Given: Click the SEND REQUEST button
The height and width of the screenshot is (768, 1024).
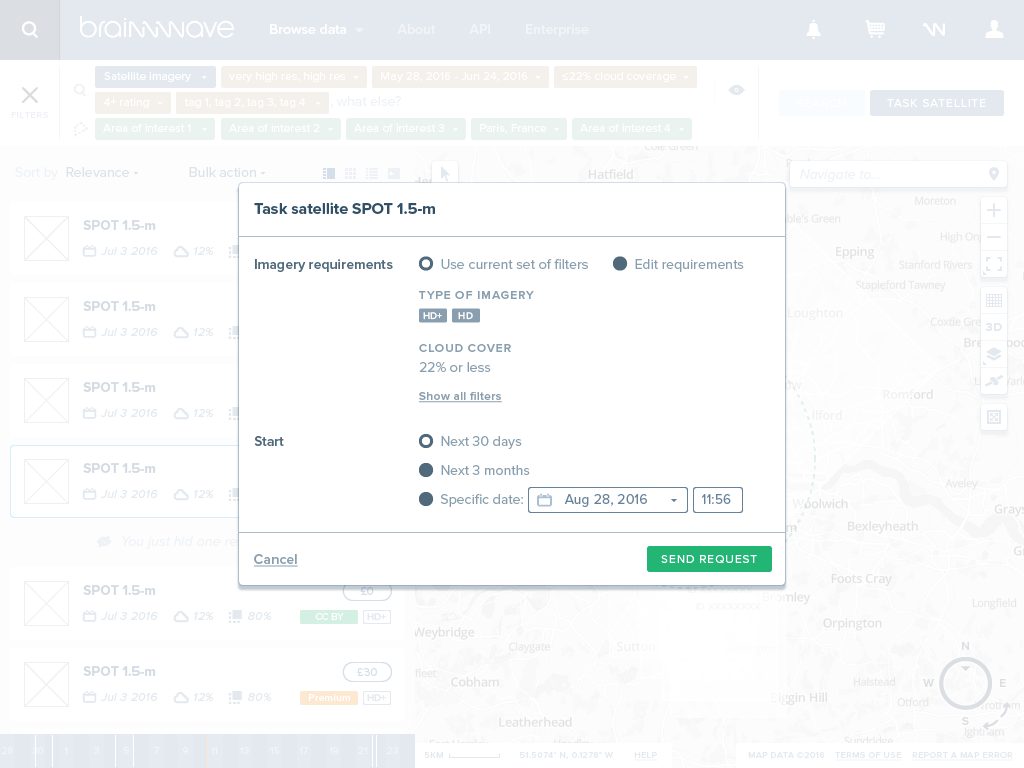Looking at the screenshot, I should pyautogui.click(x=709, y=559).
